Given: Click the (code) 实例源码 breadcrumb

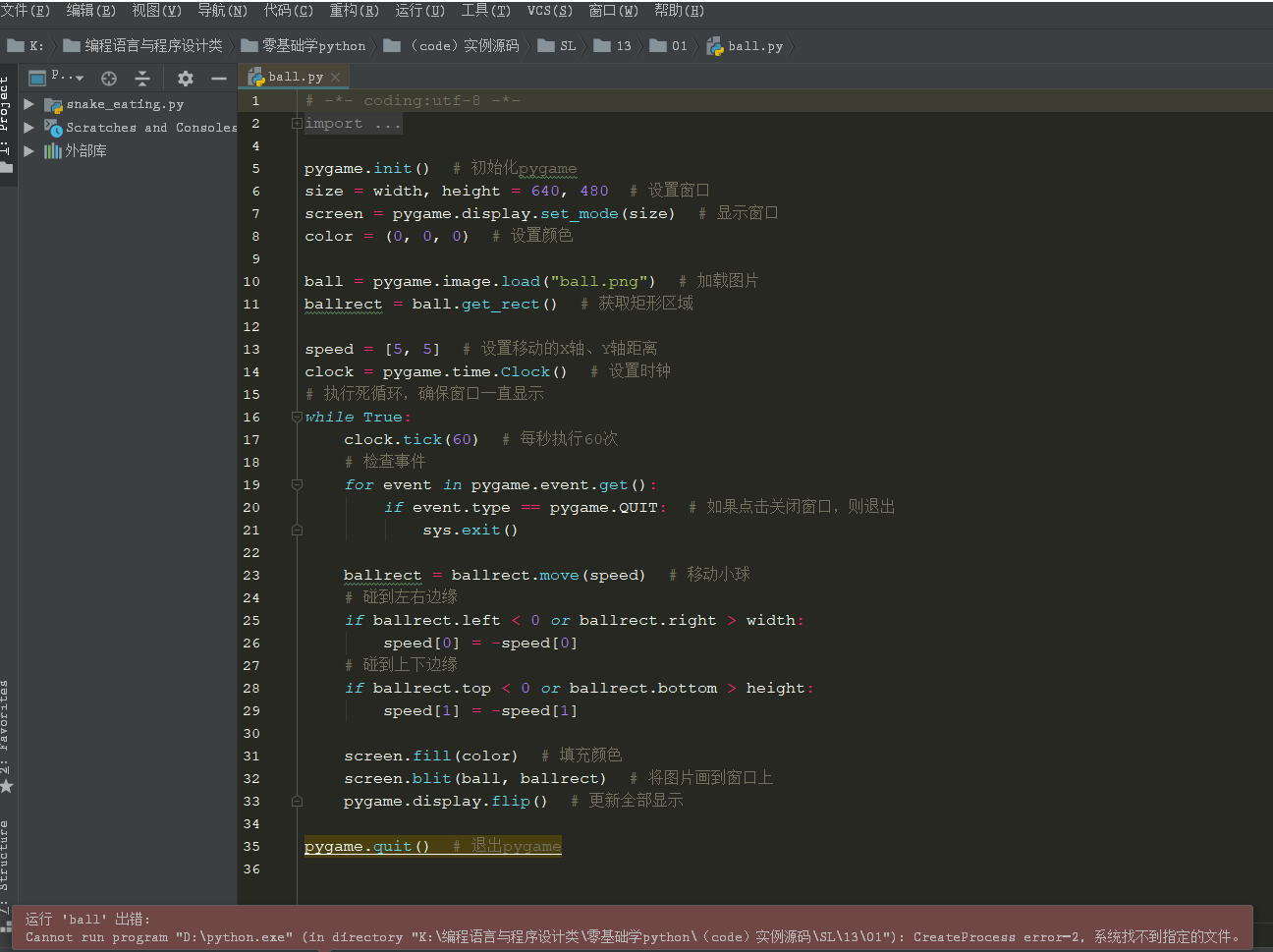Looking at the screenshot, I should tap(452, 45).
